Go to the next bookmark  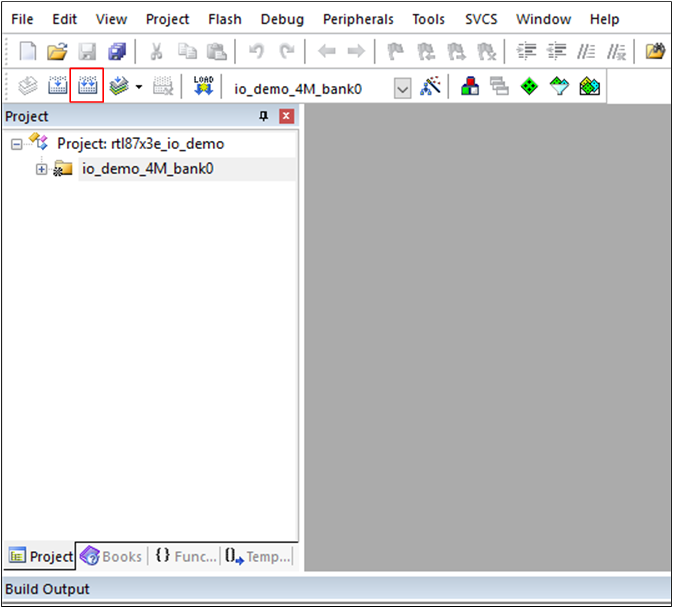click(x=456, y=51)
